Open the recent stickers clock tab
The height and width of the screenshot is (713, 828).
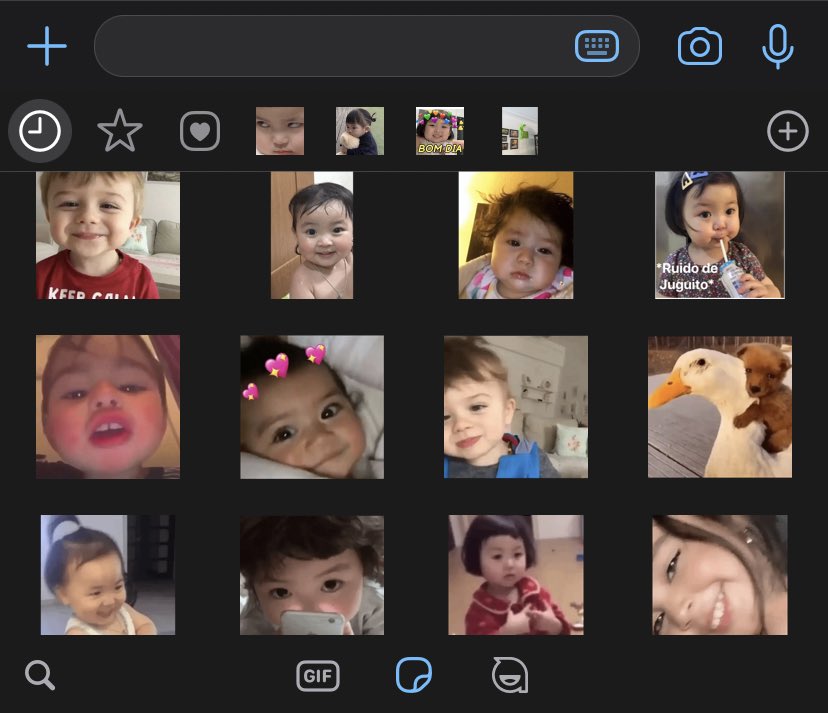[40, 131]
